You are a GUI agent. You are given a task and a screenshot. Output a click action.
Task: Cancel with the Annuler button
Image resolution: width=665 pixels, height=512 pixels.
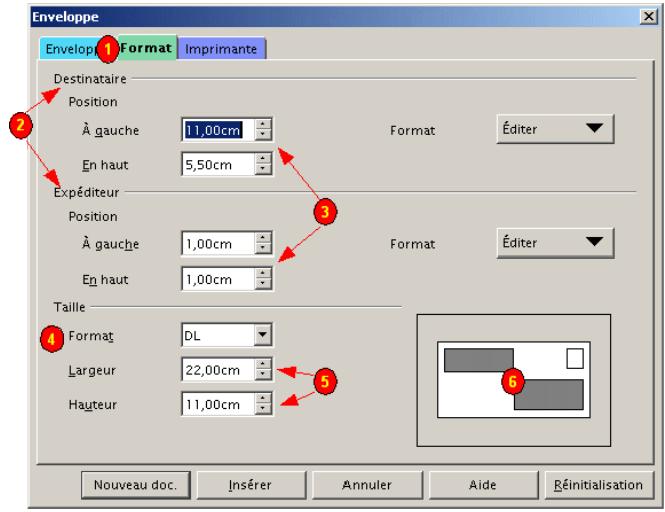367,485
